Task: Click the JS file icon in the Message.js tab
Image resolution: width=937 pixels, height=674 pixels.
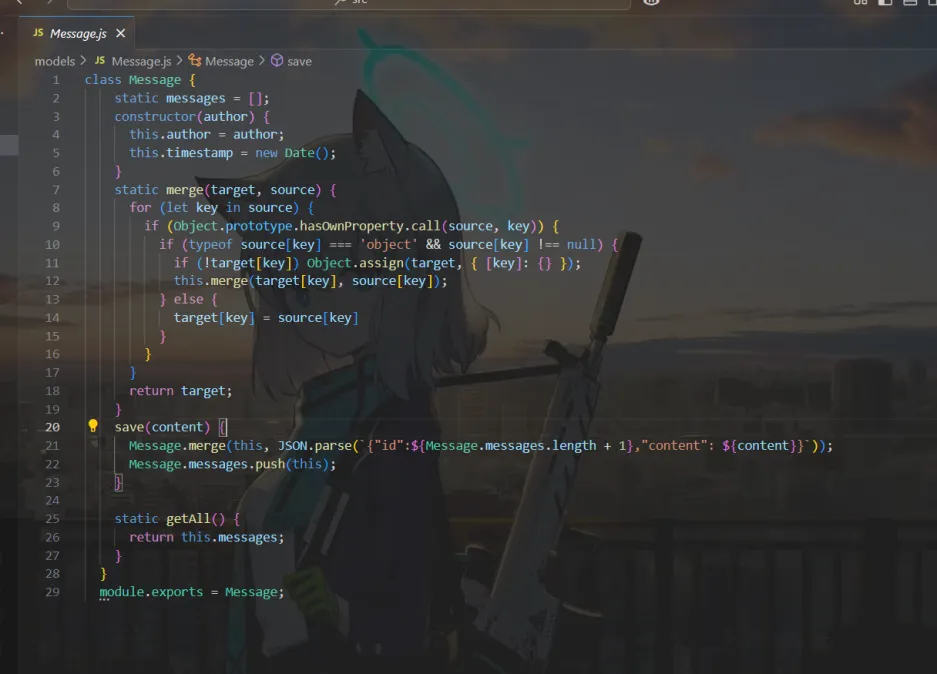Action: pyautogui.click(x=38, y=33)
